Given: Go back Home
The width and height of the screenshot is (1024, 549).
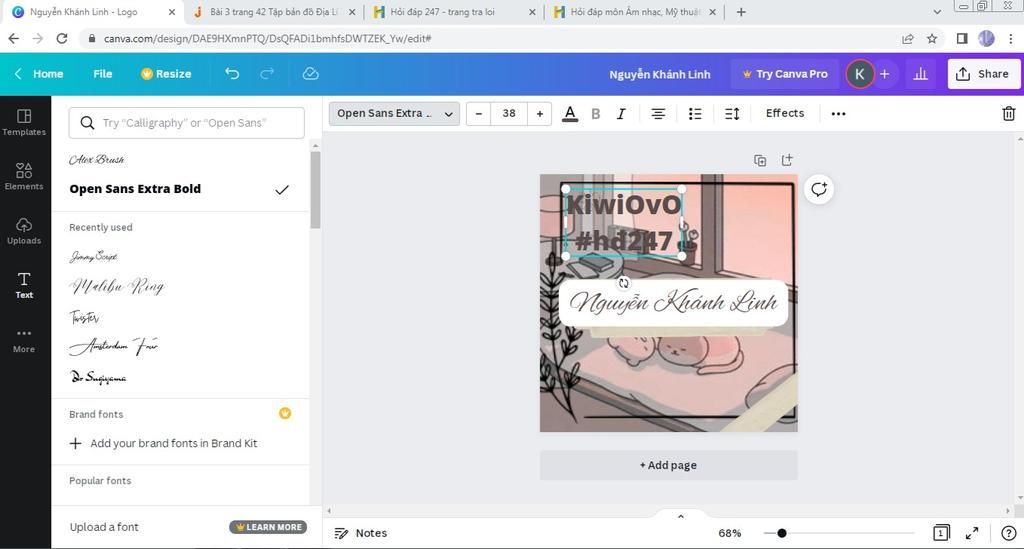Looking at the screenshot, I should 39,74.
